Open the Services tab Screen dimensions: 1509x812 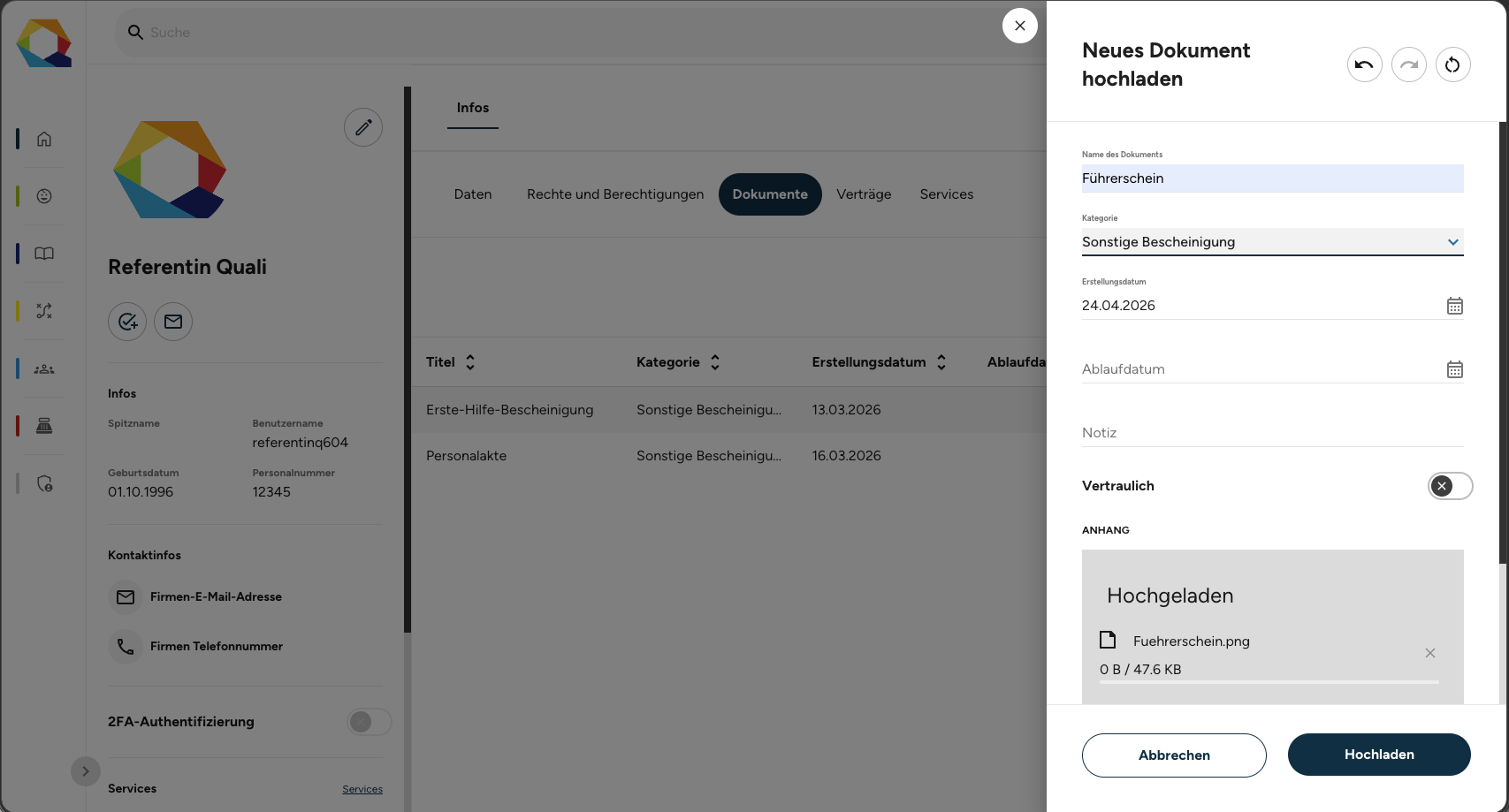pyautogui.click(x=947, y=194)
